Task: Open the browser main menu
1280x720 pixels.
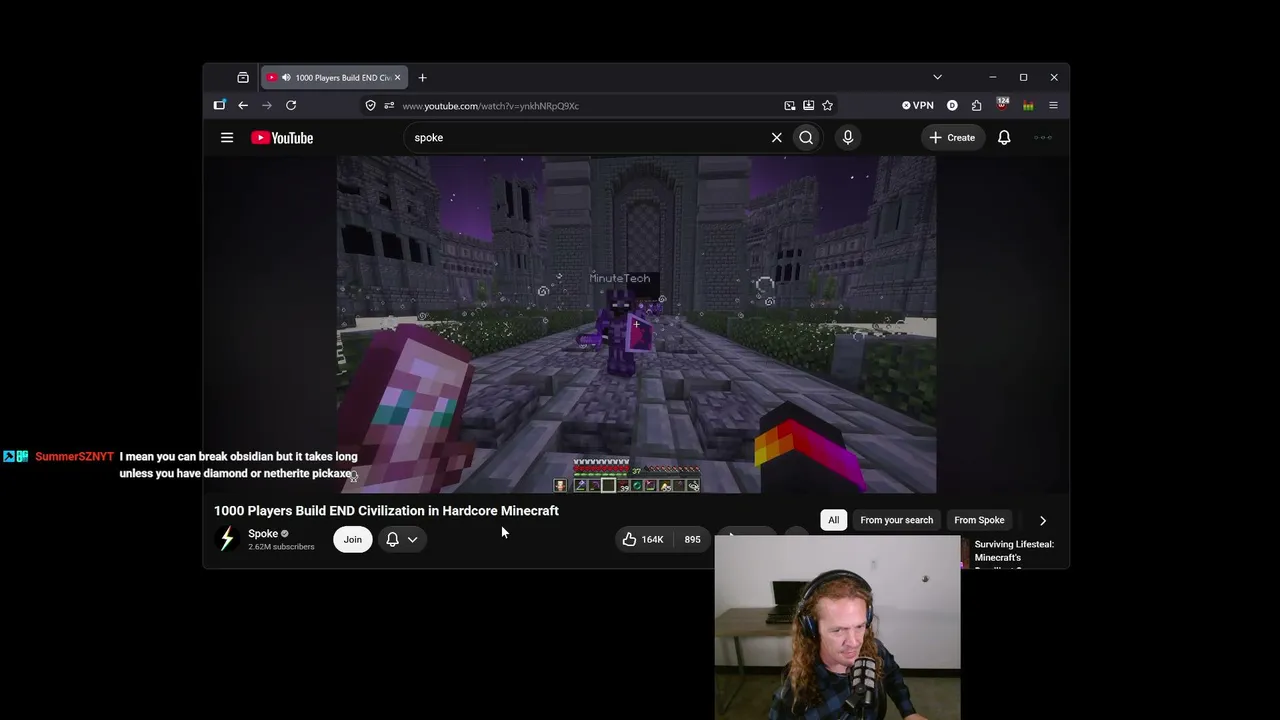Action: (1053, 106)
